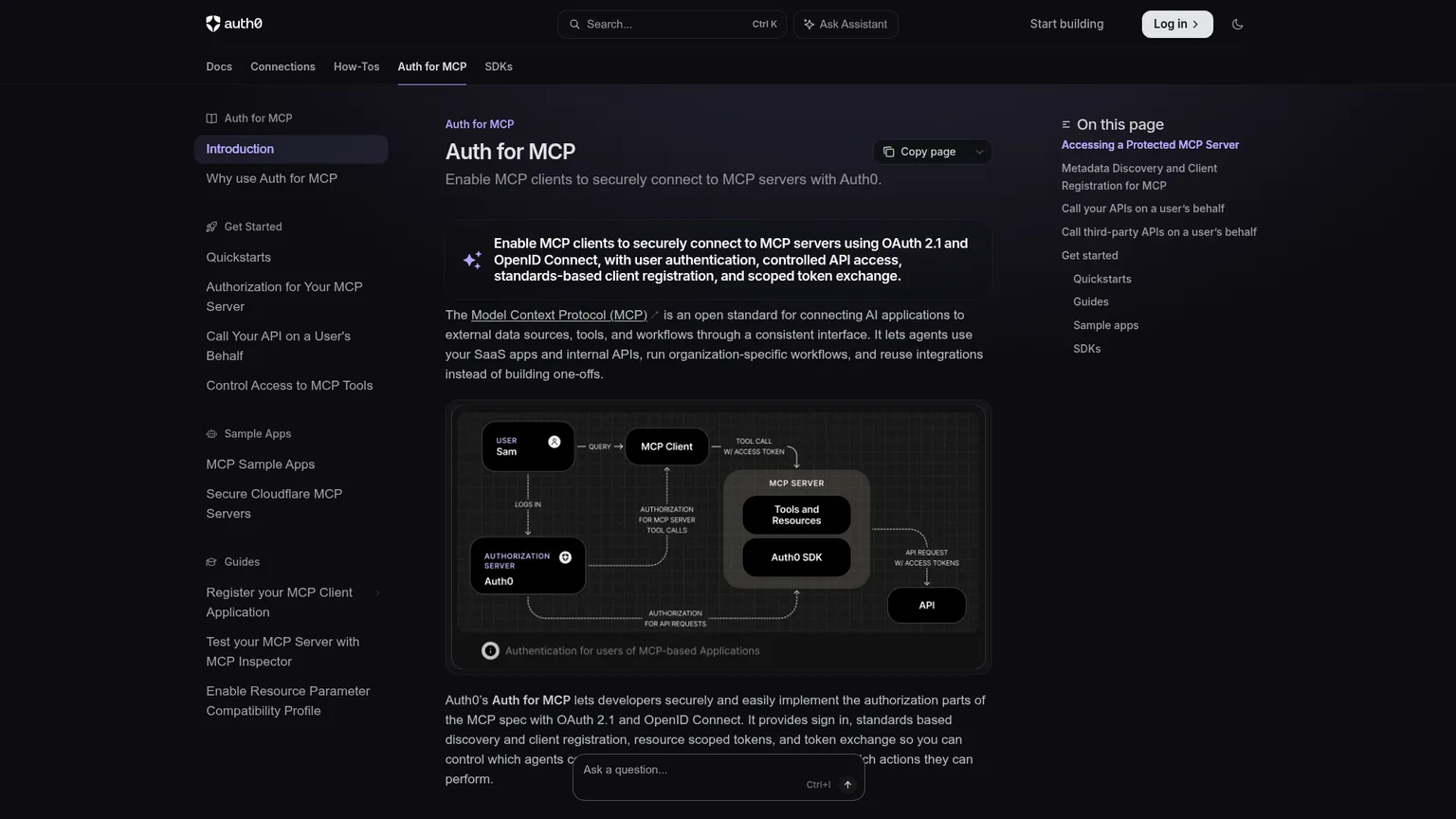
Task: Jump to Call third-party APIs section
Action: tap(1159, 232)
